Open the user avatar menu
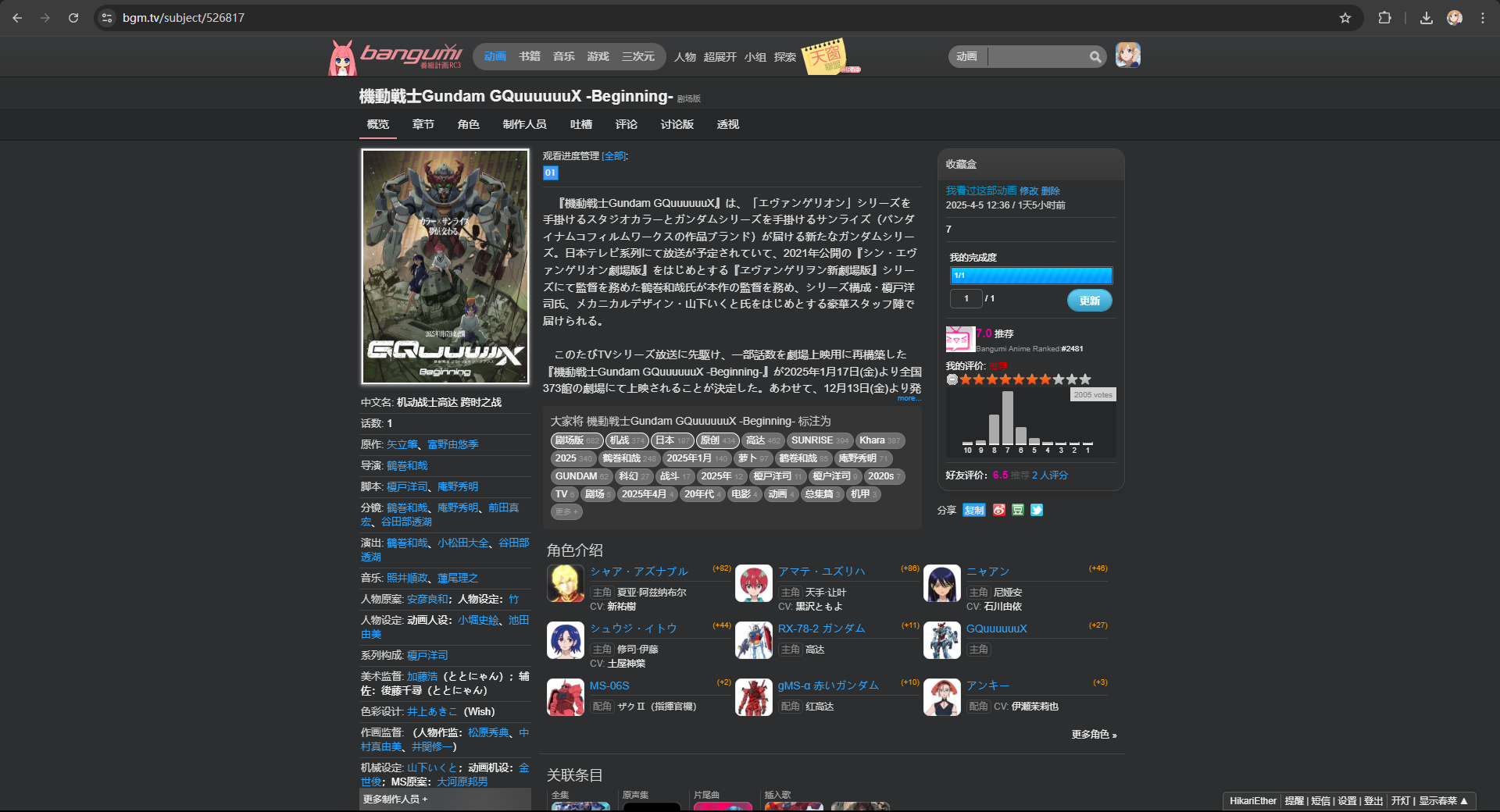The image size is (1500, 812). (1127, 55)
